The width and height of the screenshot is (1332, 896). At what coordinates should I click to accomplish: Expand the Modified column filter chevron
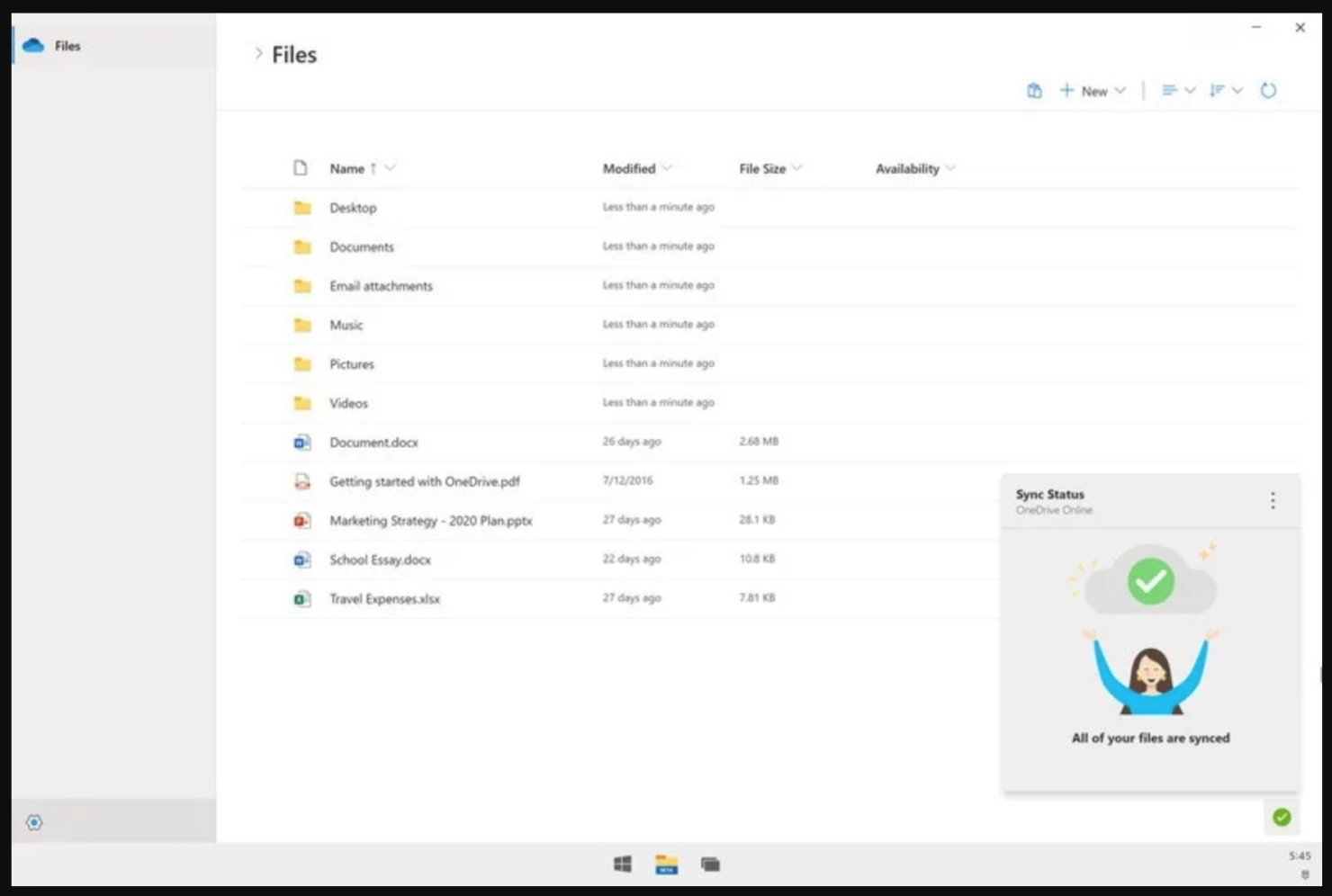(667, 168)
